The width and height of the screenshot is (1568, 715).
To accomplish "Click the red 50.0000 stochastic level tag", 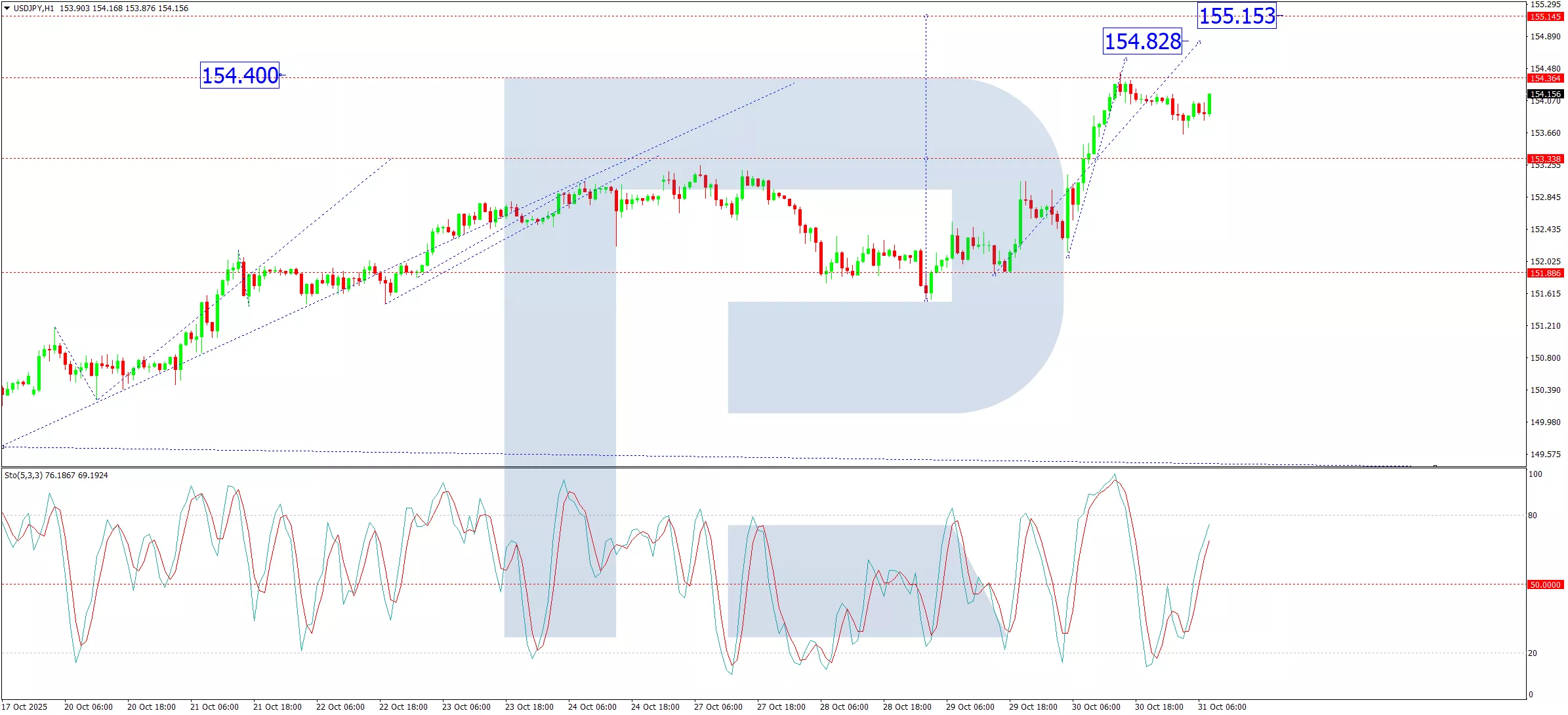I will point(1545,584).
